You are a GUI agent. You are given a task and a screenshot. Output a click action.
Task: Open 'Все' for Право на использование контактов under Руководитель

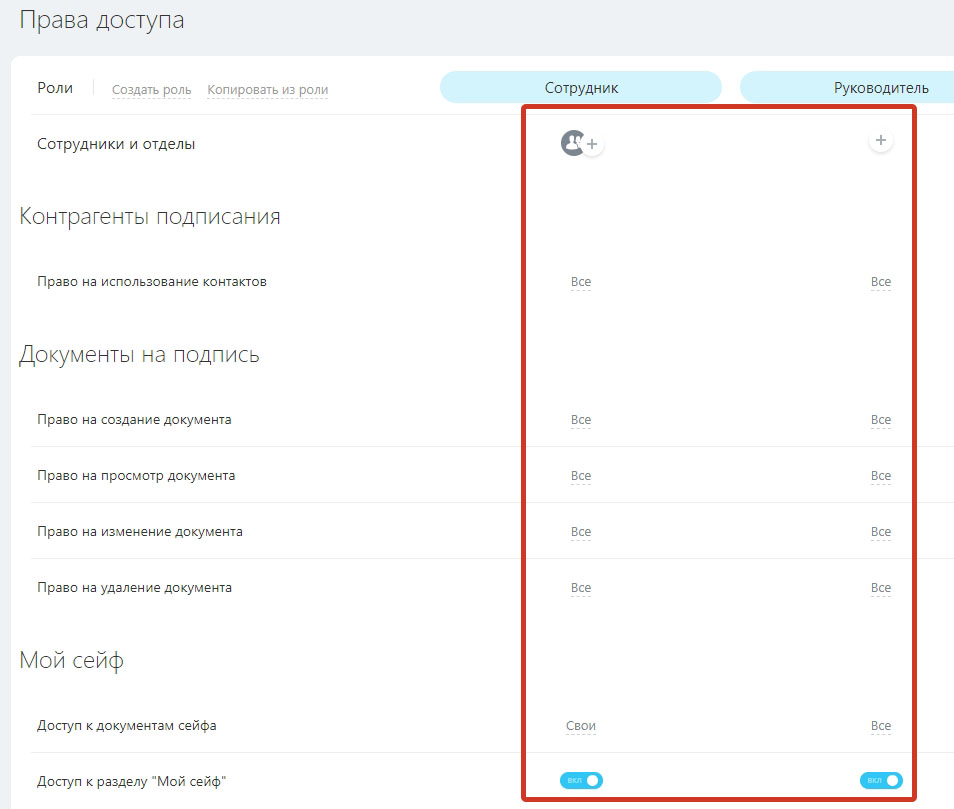[x=881, y=281]
